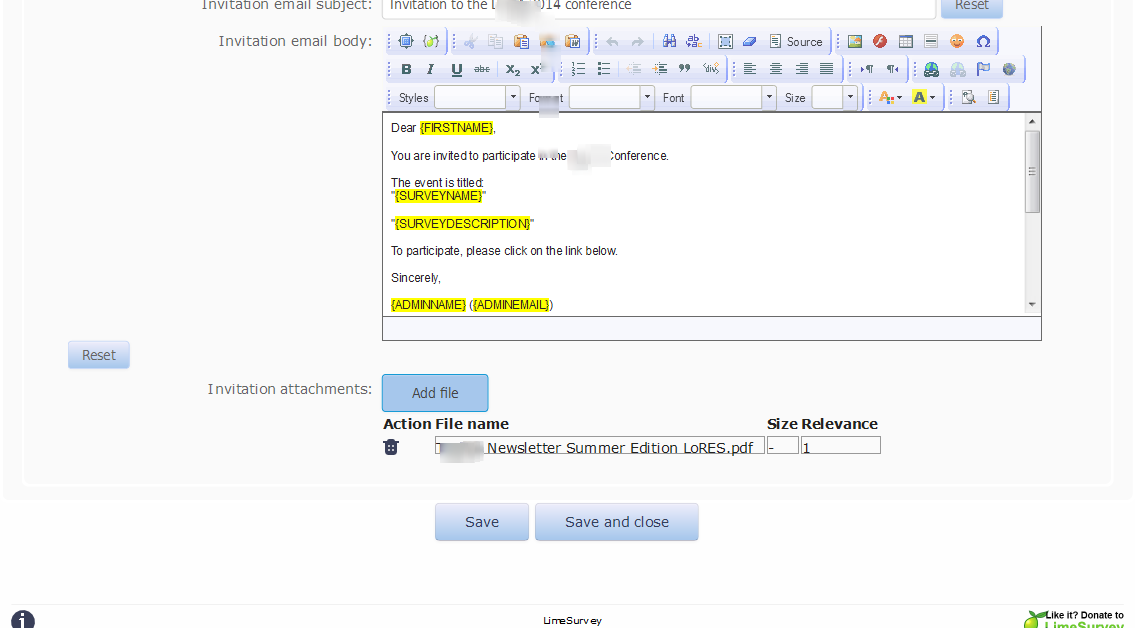Click the Add file button
The height and width of the screenshot is (628, 1135).
(435, 393)
